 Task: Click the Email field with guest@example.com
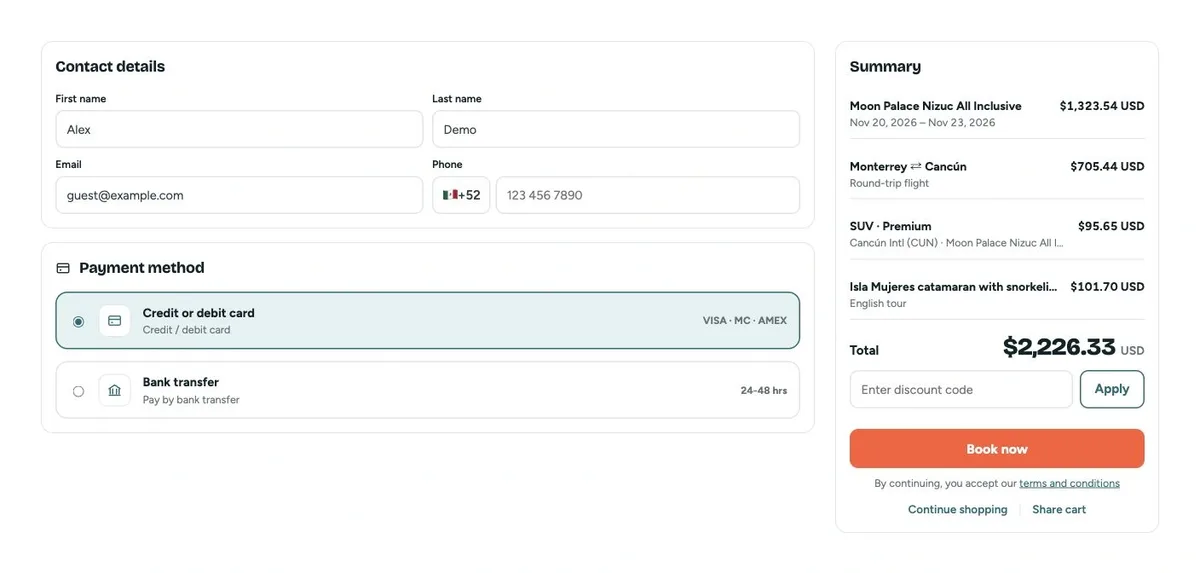[x=239, y=195]
